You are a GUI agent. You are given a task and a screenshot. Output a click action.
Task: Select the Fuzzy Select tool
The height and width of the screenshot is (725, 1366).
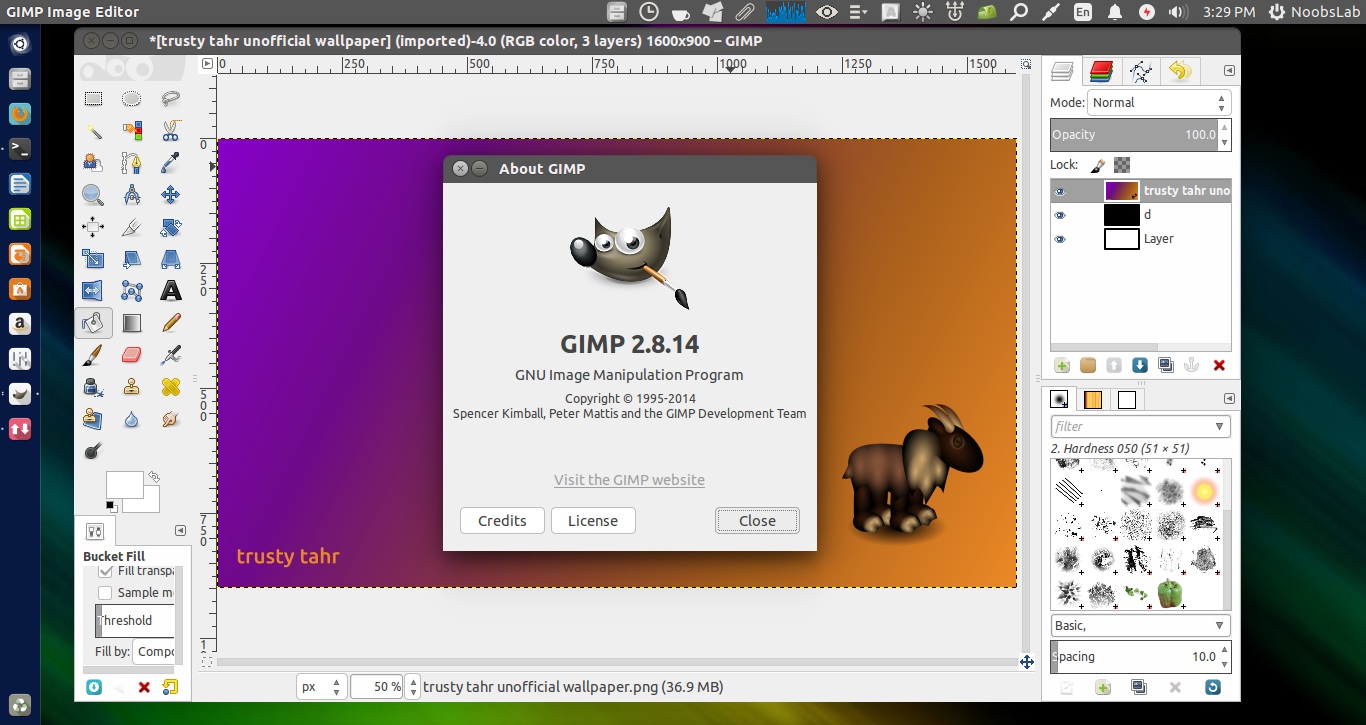click(92, 130)
